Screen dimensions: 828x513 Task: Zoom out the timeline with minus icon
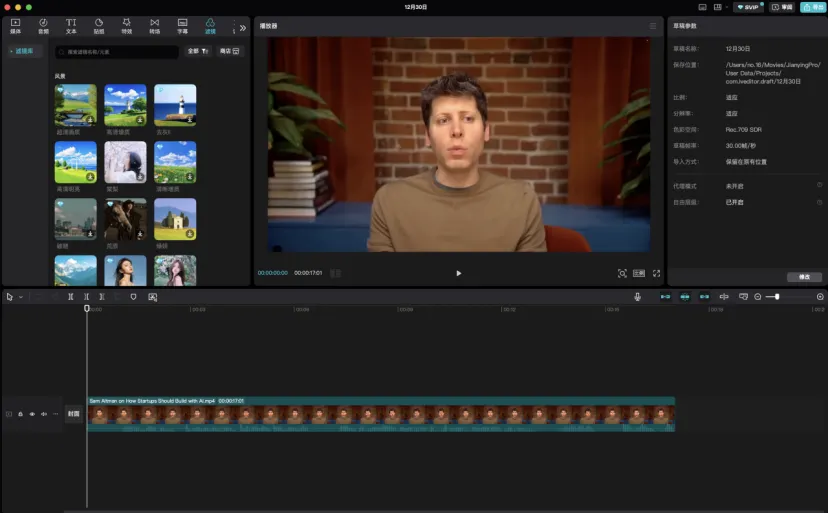(758, 297)
